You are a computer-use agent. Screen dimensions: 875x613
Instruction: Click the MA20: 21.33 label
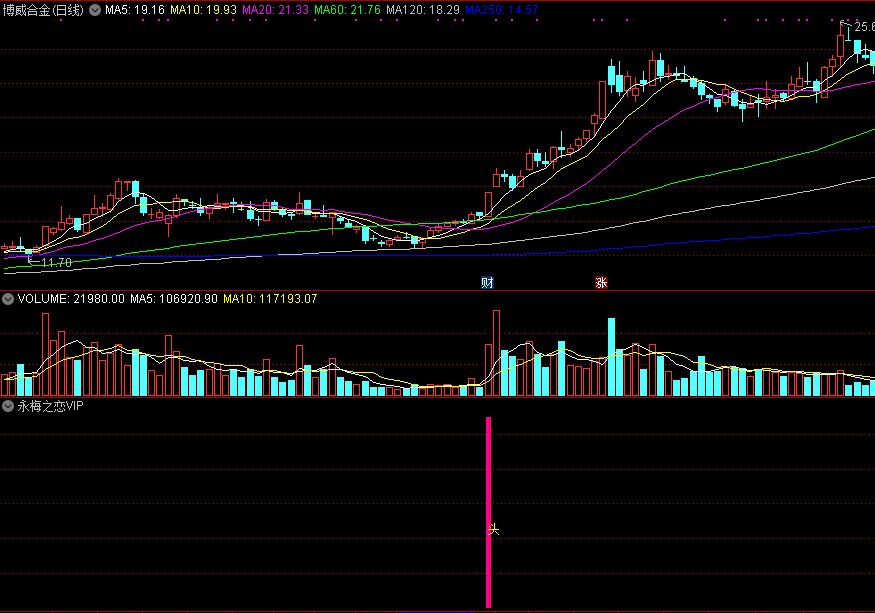pyautogui.click(x=275, y=10)
